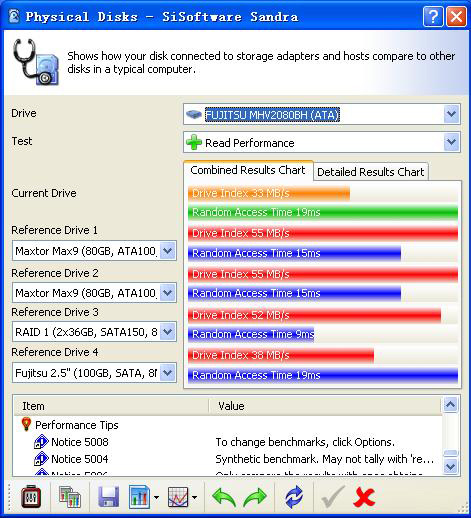
Task: Click the Notice 5008 info icon
Action: point(41,442)
